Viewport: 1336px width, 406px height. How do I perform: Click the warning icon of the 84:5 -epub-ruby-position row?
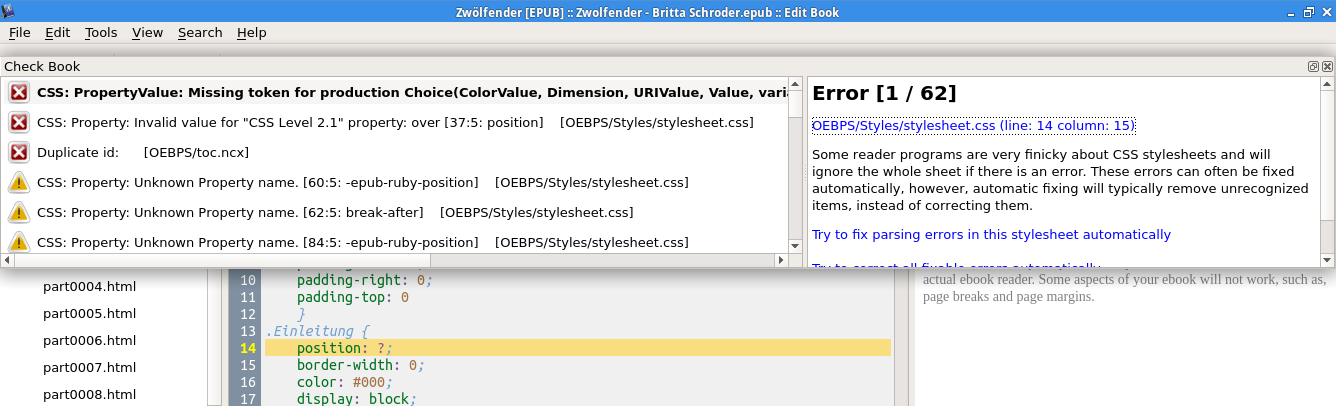tap(18, 241)
